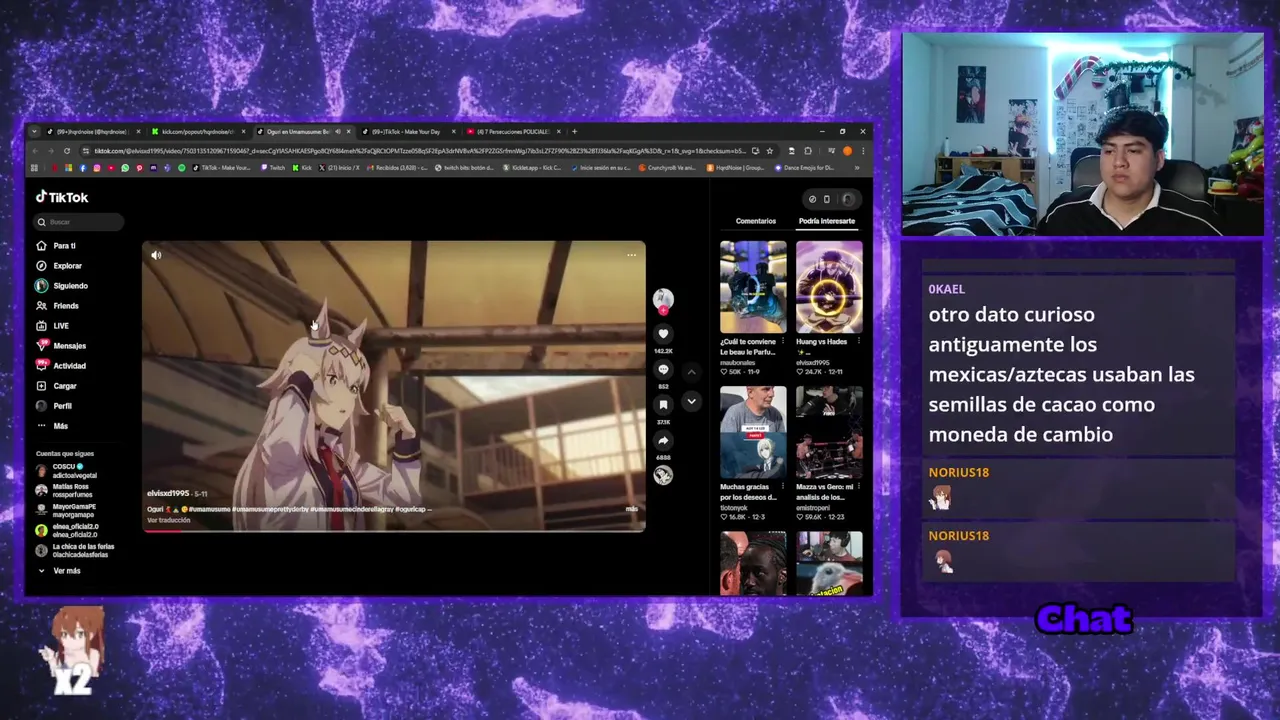Screen dimensions: 1280x720
Task: Open options for Huang vs Hades video
Action: tap(859, 342)
